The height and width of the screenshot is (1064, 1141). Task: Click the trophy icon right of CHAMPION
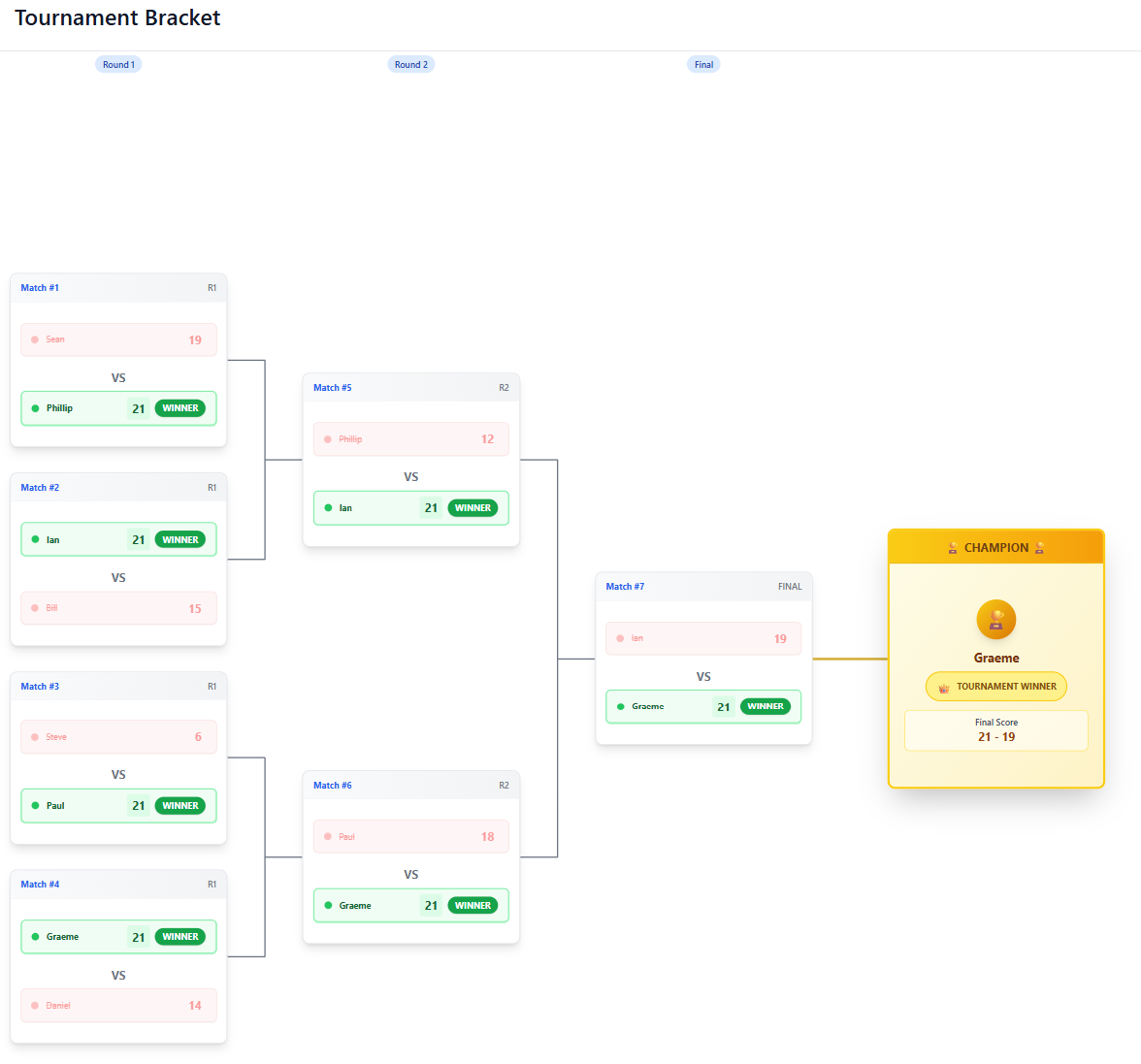coord(1039,548)
